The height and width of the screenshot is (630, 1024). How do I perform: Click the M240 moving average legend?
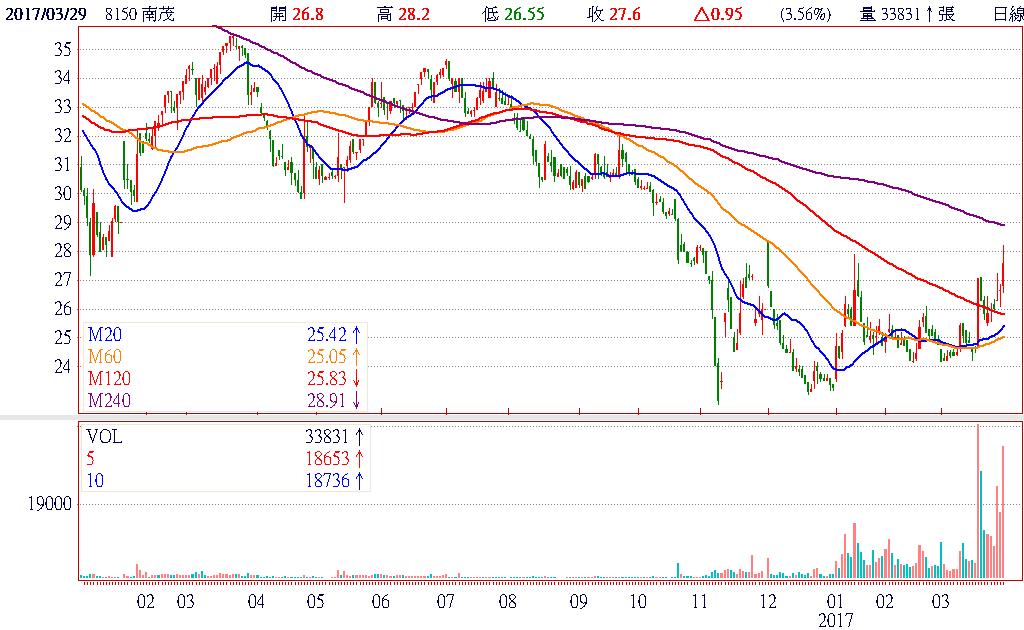coord(110,400)
